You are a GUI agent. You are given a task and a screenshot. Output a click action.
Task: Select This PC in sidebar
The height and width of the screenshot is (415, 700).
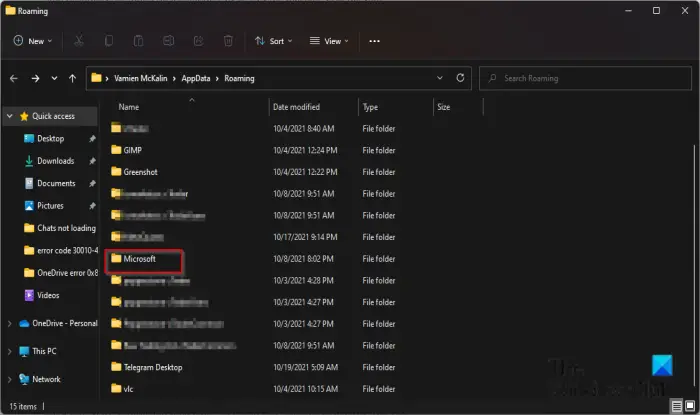tap(44, 351)
